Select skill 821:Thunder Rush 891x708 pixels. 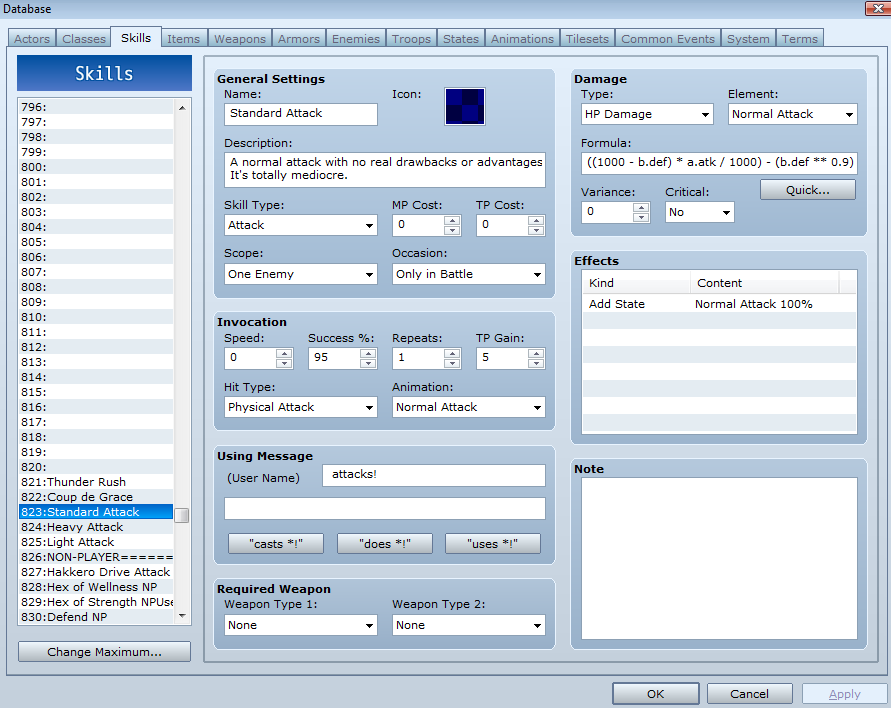coord(96,482)
